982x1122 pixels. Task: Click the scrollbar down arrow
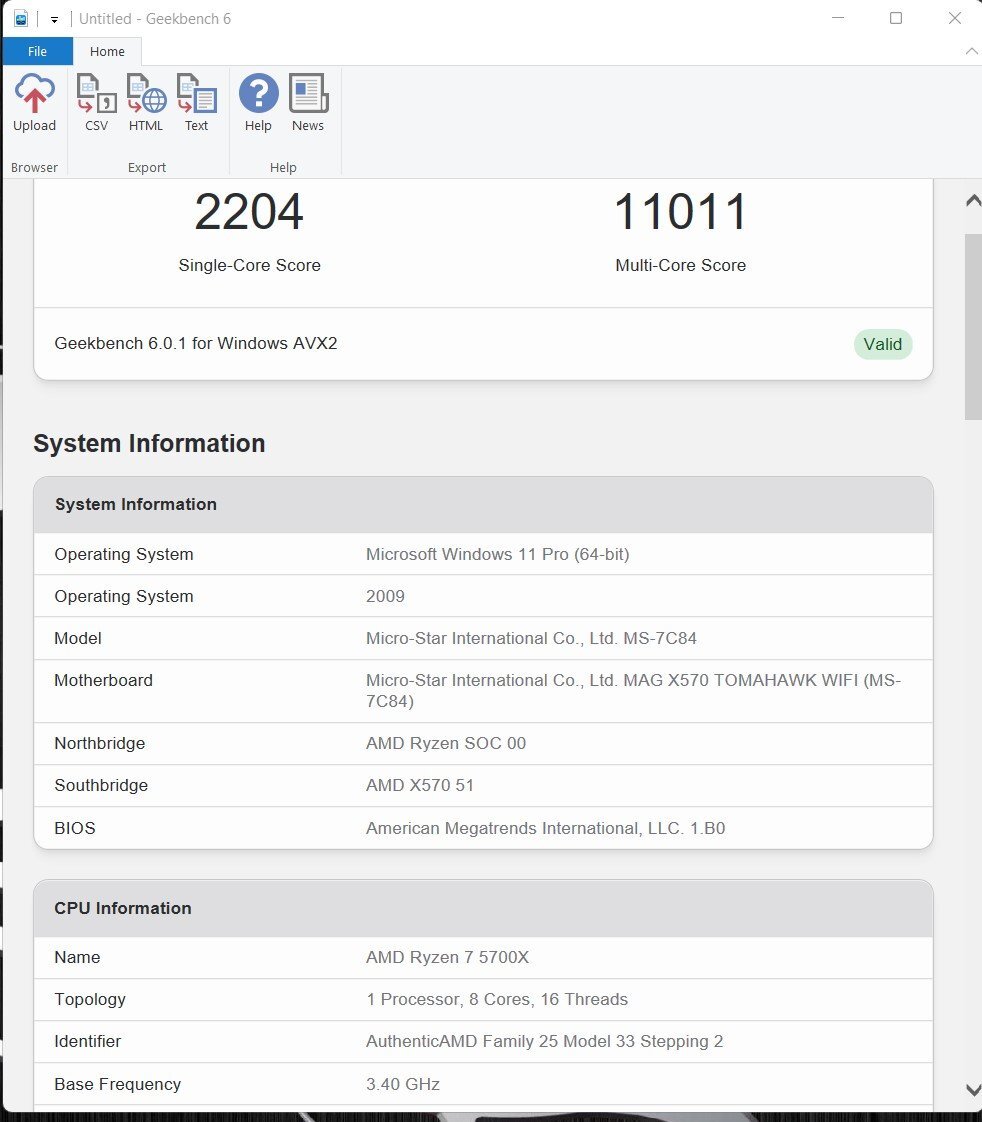(973, 1090)
